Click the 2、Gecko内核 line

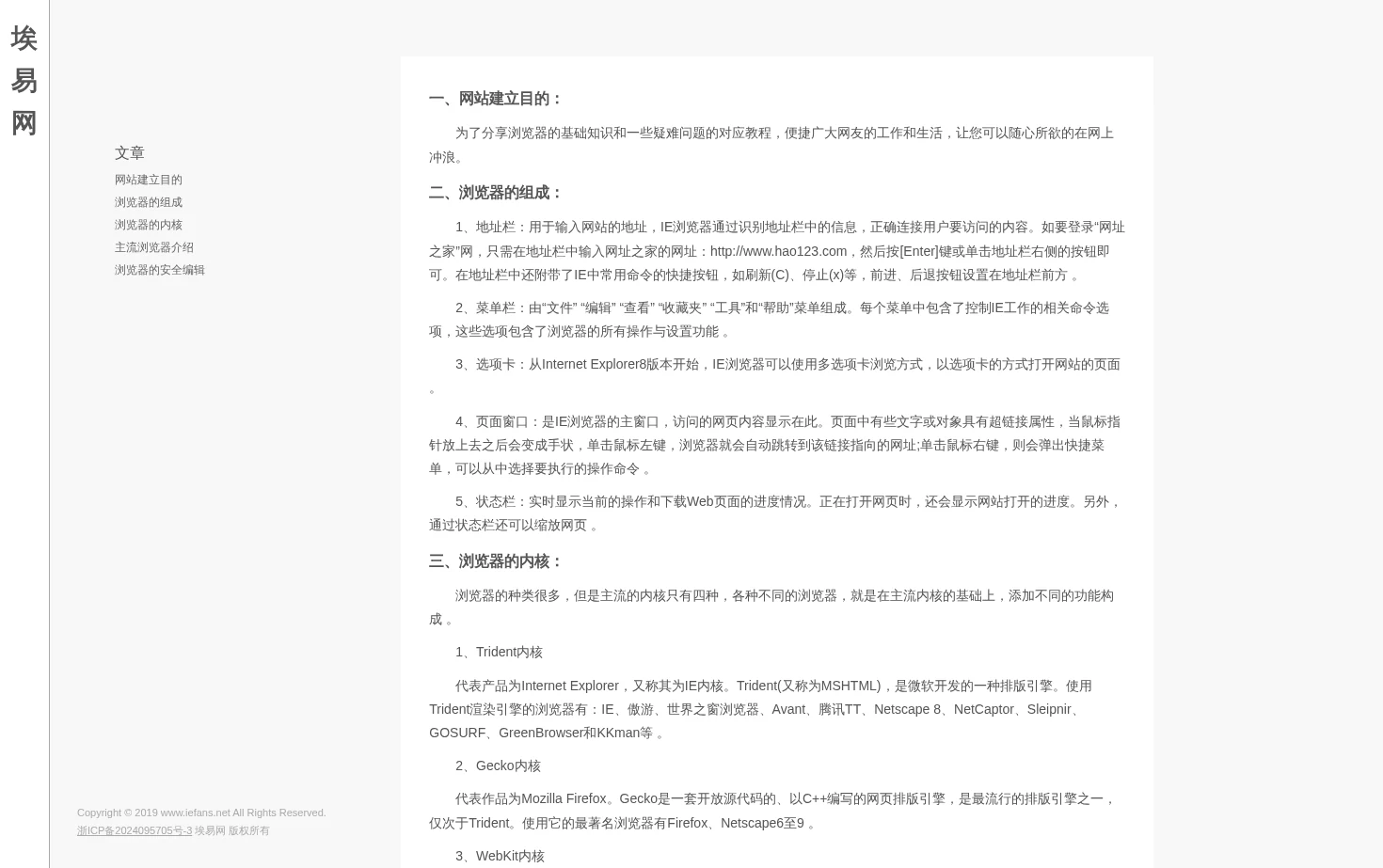tap(498, 765)
